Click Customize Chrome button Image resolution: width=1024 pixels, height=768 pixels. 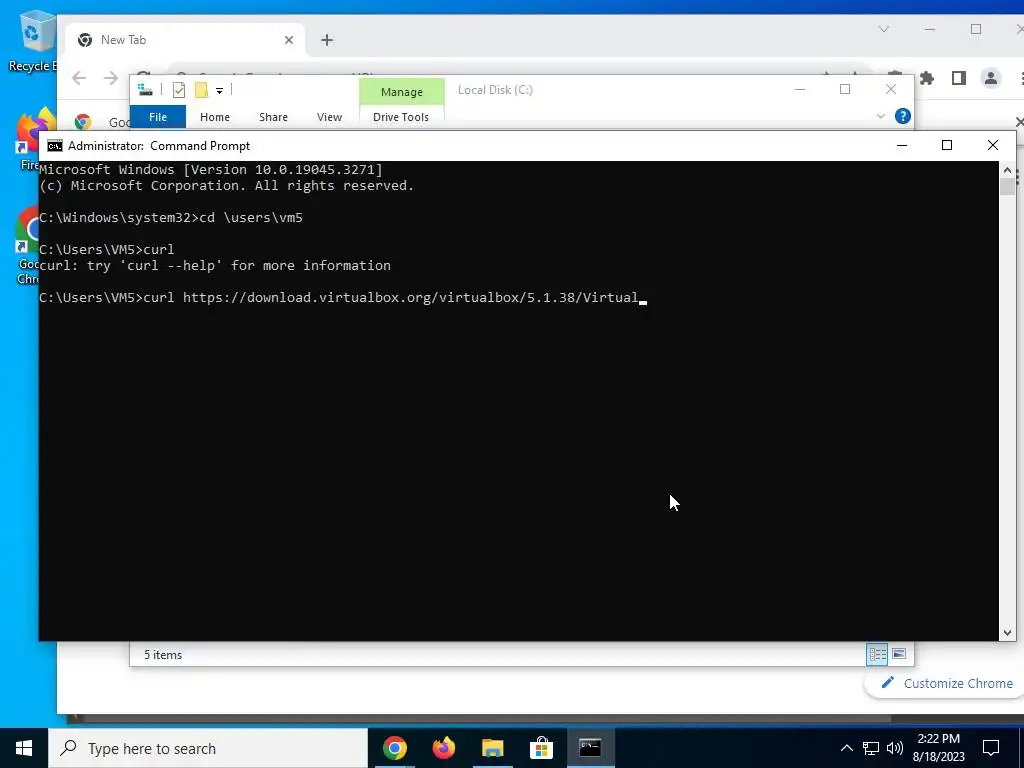(x=946, y=683)
